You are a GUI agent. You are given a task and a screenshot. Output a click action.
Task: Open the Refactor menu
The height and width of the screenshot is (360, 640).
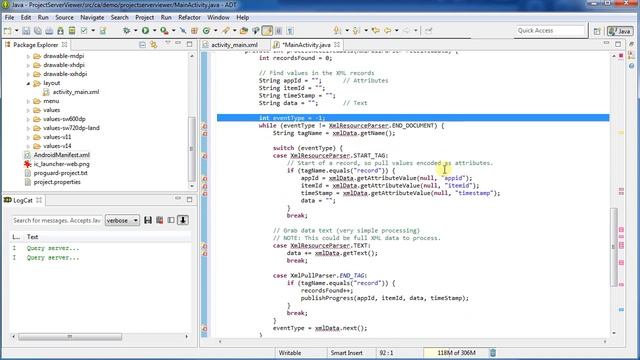tap(189, 18)
